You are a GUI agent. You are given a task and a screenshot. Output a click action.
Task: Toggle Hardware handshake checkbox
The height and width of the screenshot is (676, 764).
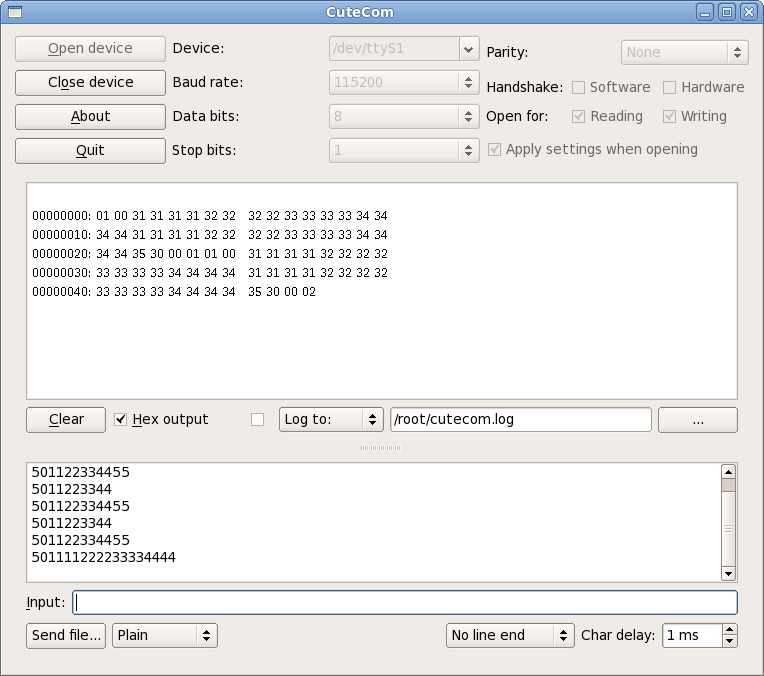(669, 87)
